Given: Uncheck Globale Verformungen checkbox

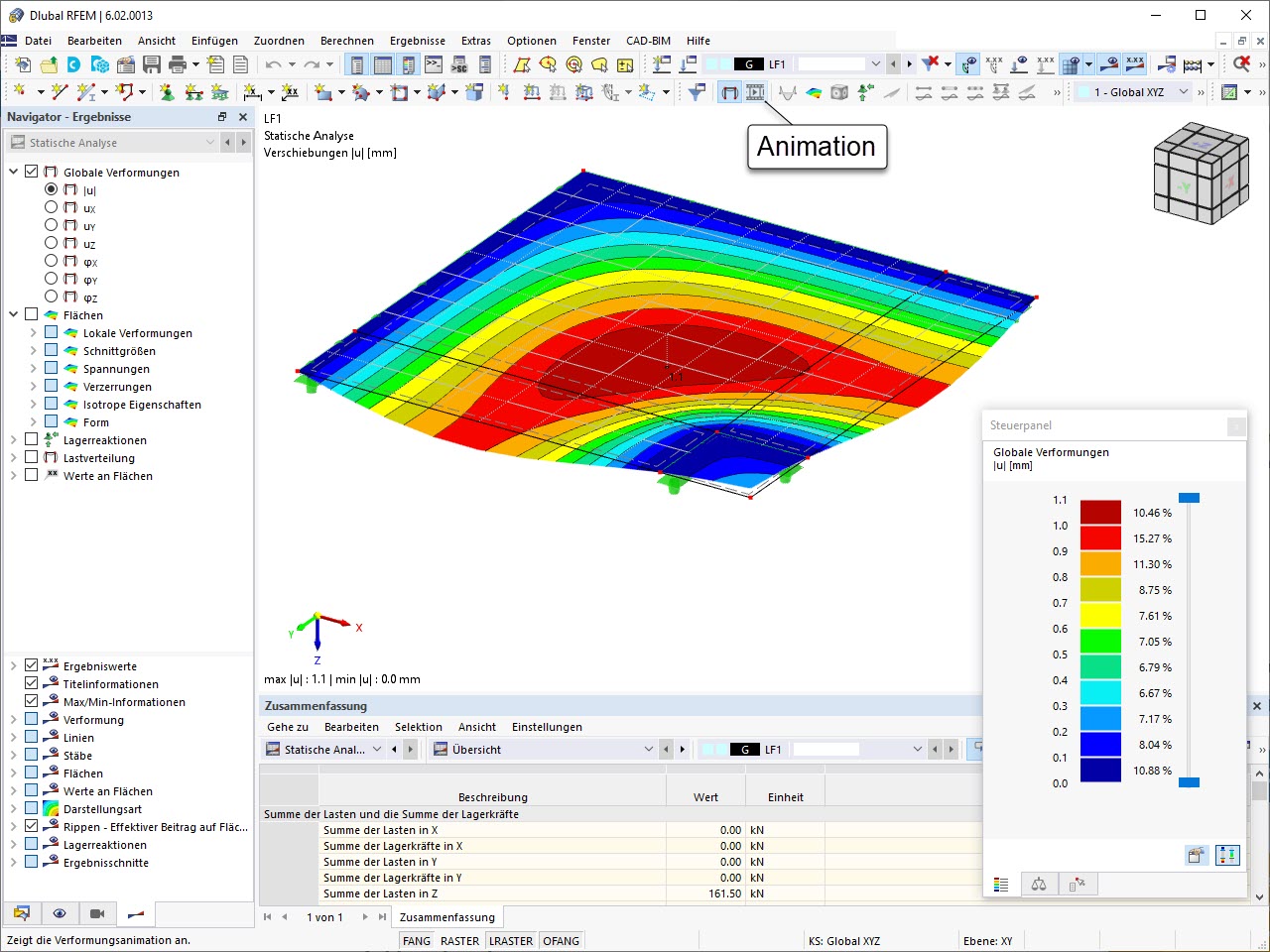Looking at the screenshot, I should [32, 172].
